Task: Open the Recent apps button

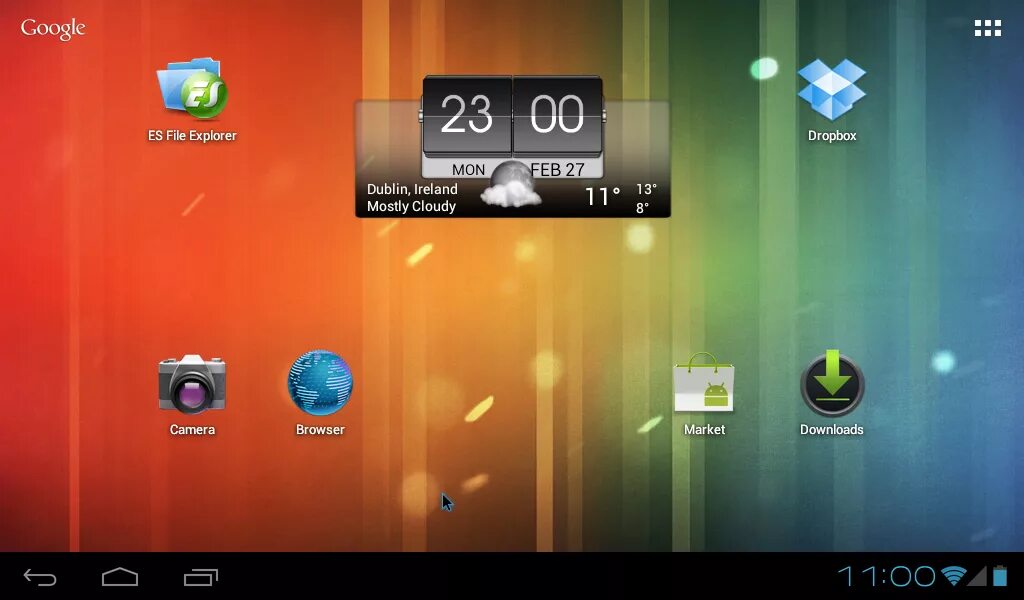Action: point(200,577)
